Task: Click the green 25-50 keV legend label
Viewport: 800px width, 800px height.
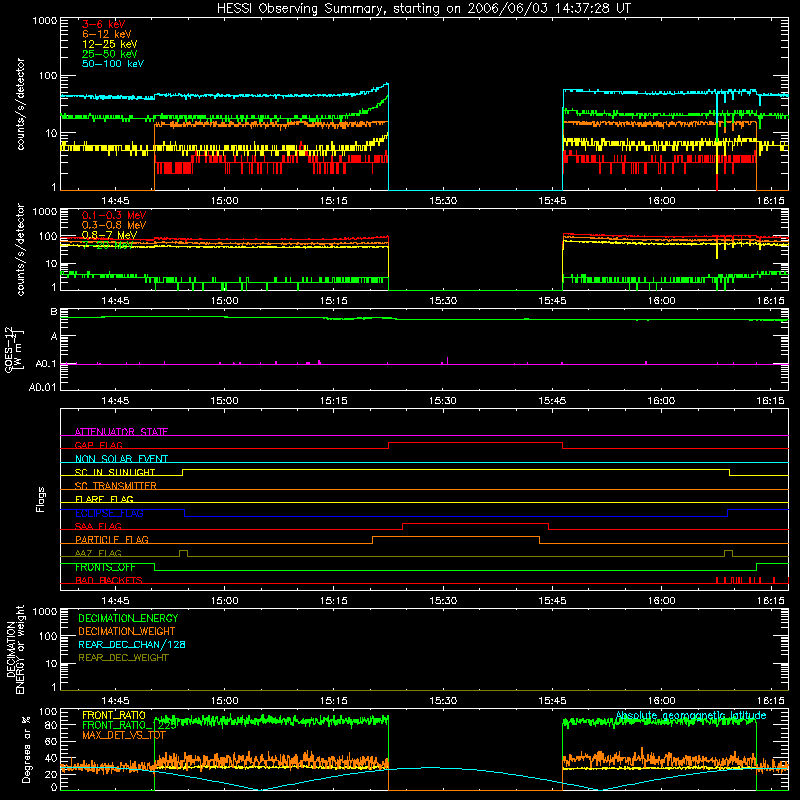Action: tap(110, 54)
